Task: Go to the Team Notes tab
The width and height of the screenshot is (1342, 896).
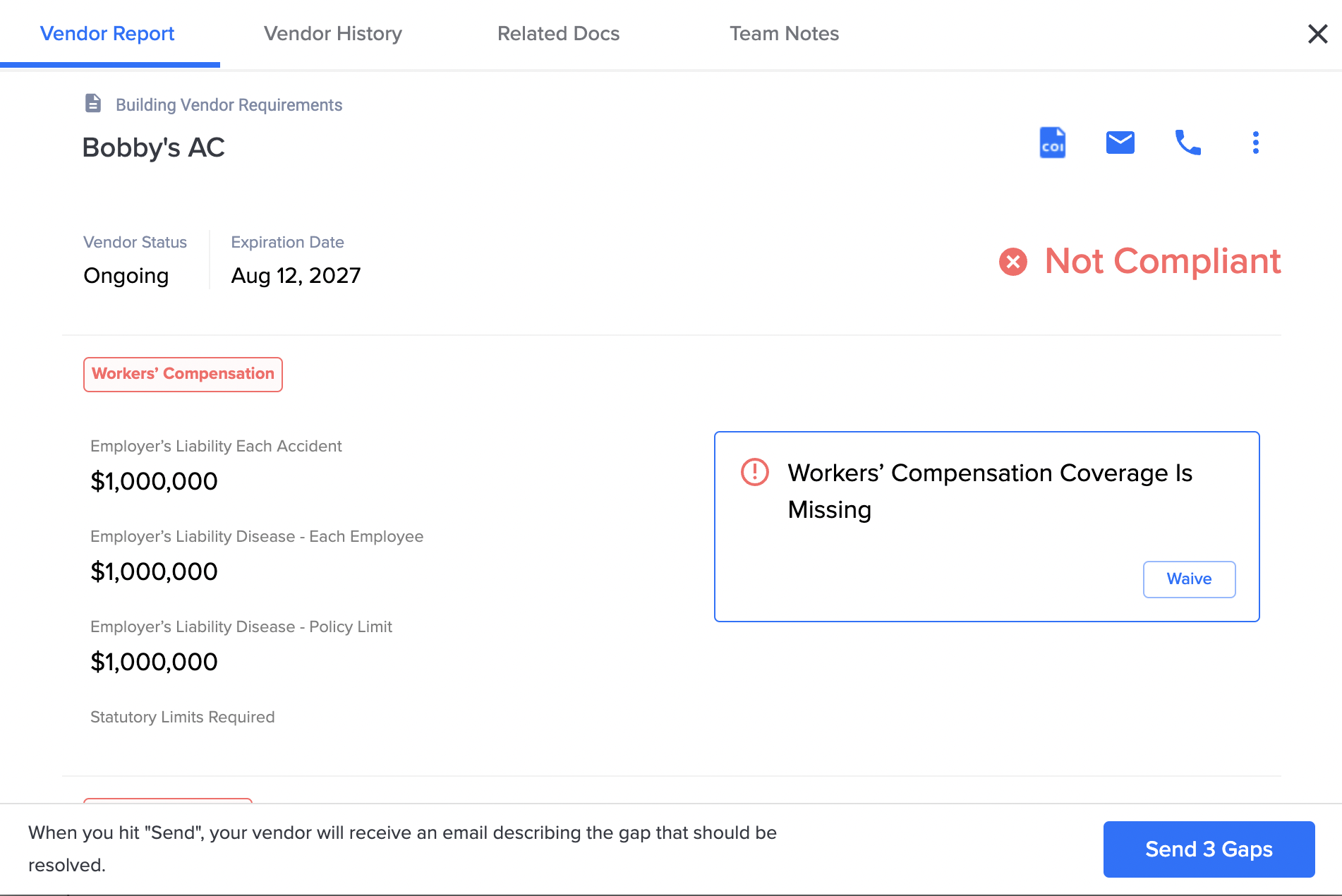Action: pos(784,33)
